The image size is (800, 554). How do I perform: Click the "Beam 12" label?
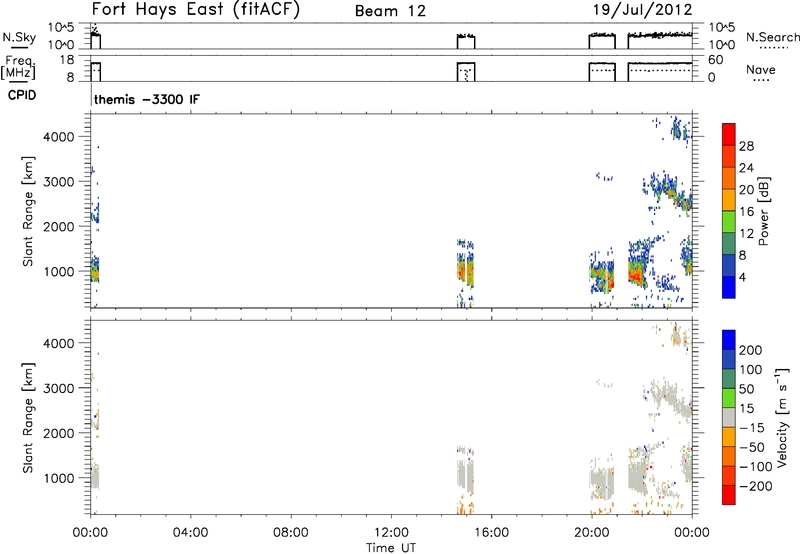(x=390, y=11)
